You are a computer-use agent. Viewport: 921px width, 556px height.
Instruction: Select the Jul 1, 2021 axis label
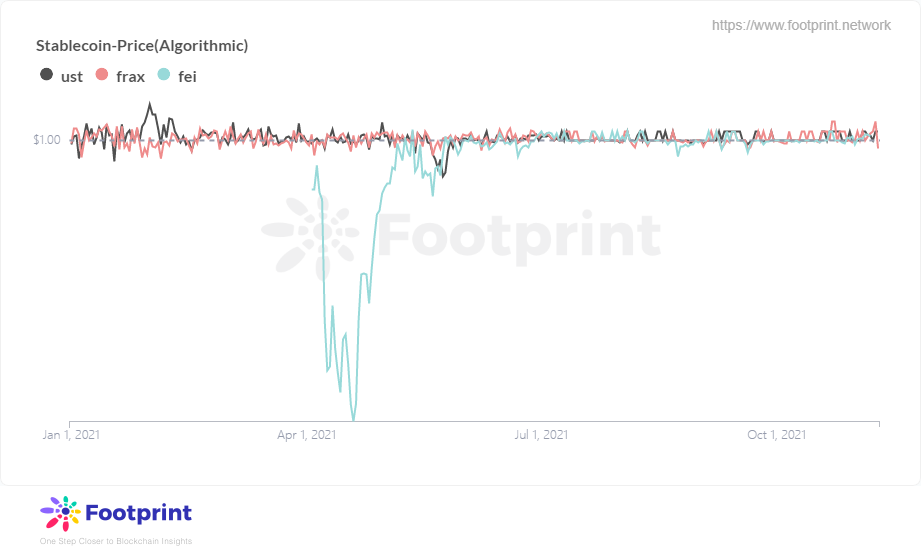[541, 435]
